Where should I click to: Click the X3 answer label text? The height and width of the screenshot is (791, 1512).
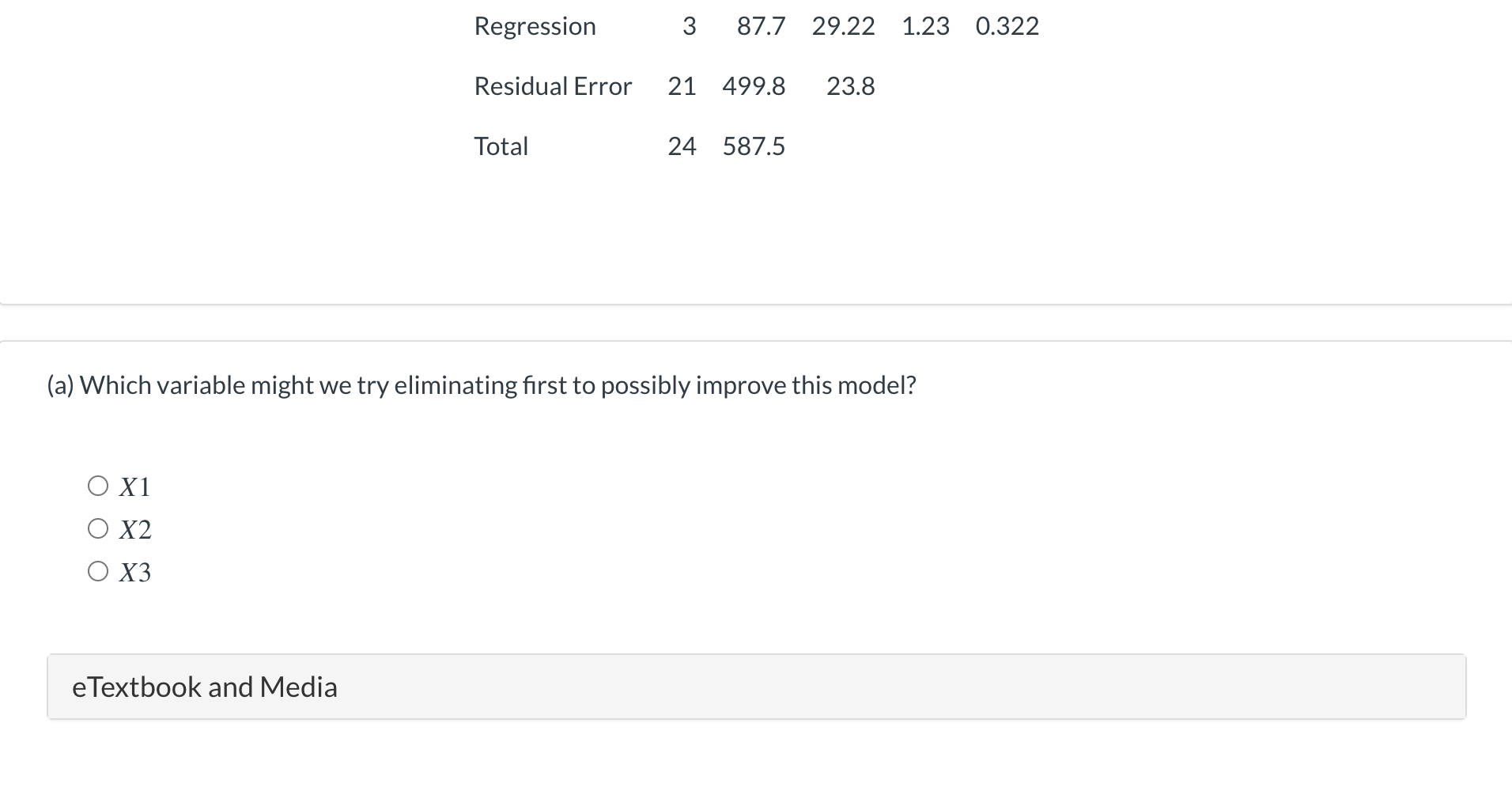[x=135, y=572]
